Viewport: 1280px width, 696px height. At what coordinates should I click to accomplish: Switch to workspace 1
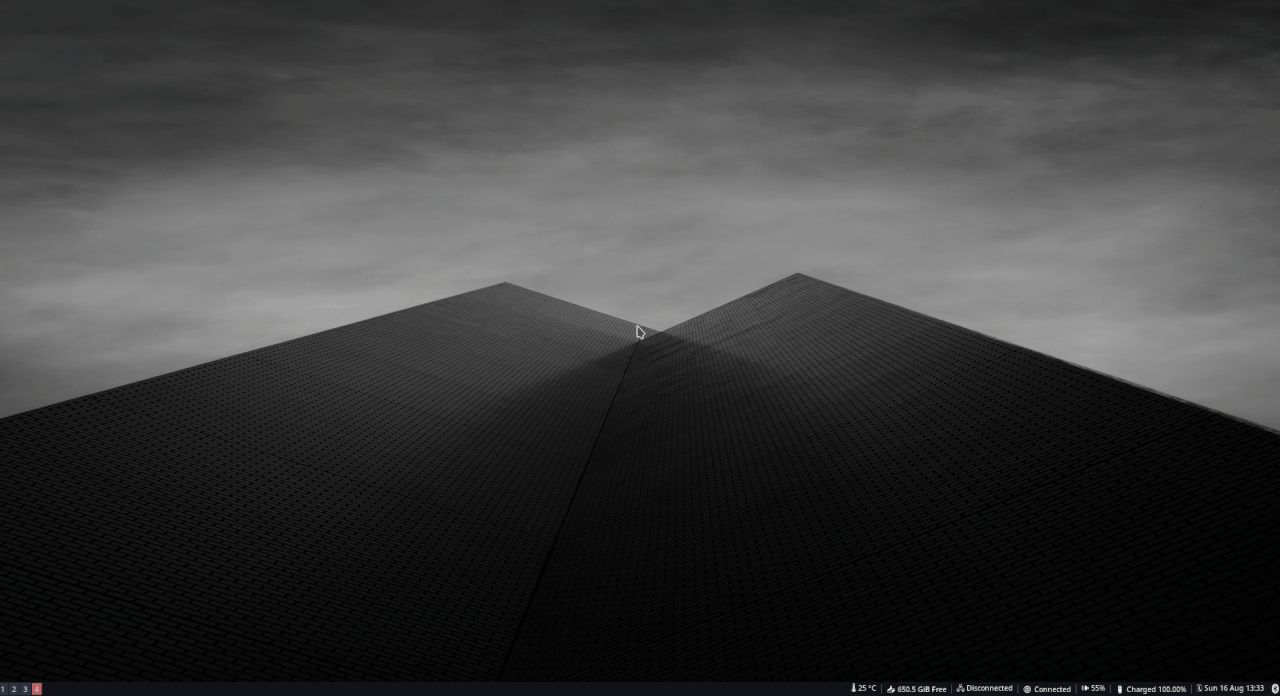point(4,689)
